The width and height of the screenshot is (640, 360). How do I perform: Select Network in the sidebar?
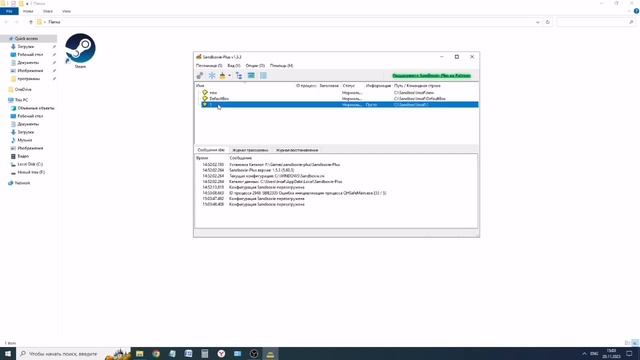coord(22,183)
